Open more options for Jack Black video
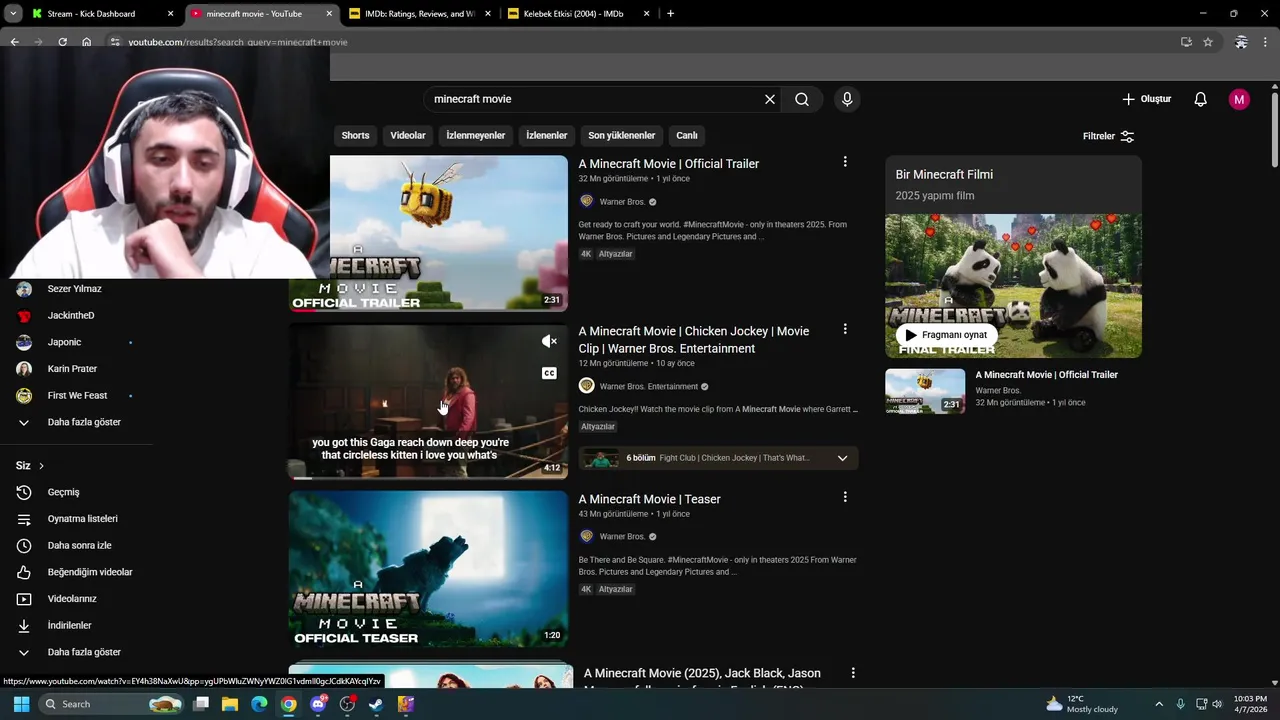1280x720 pixels. tap(853, 674)
